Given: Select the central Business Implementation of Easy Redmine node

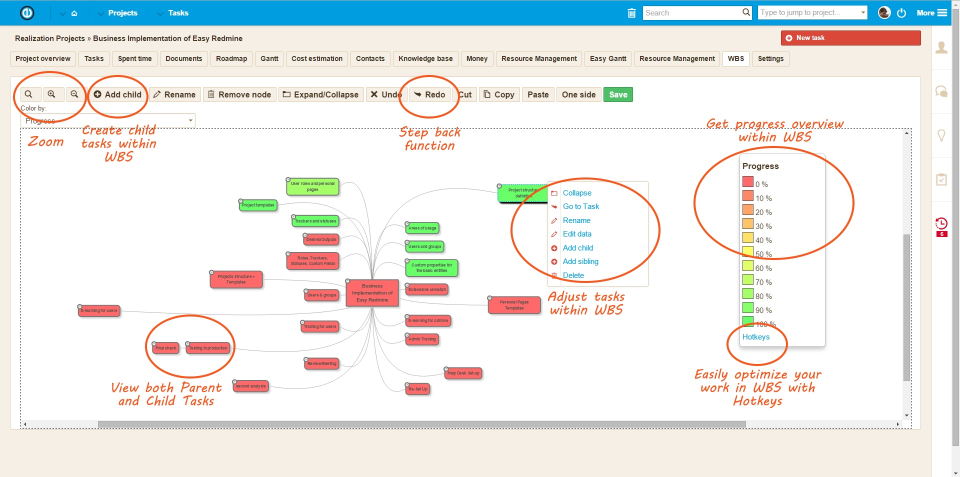Looking at the screenshot, I should click(372, 293).
